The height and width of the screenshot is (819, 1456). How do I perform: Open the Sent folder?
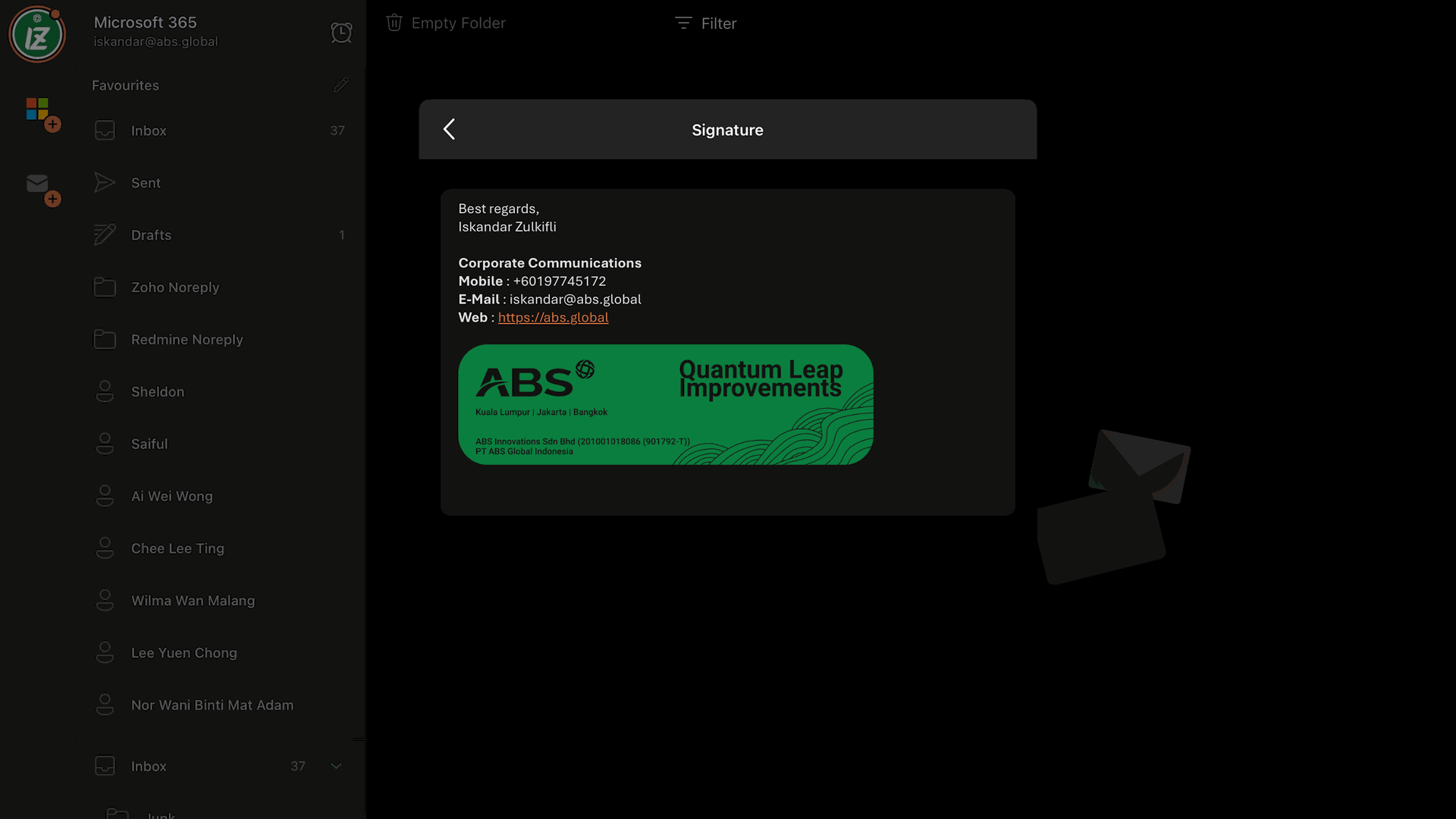(x=146, y=183)
